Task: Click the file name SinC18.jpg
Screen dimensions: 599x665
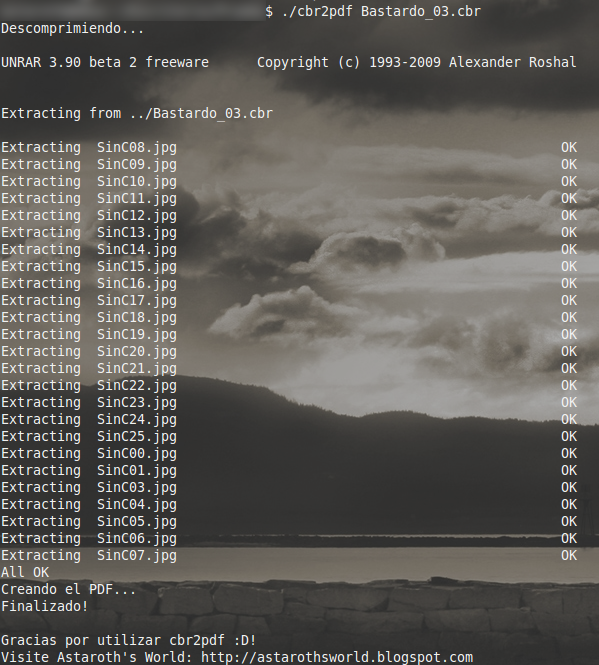Action: [x=137, y=317]
